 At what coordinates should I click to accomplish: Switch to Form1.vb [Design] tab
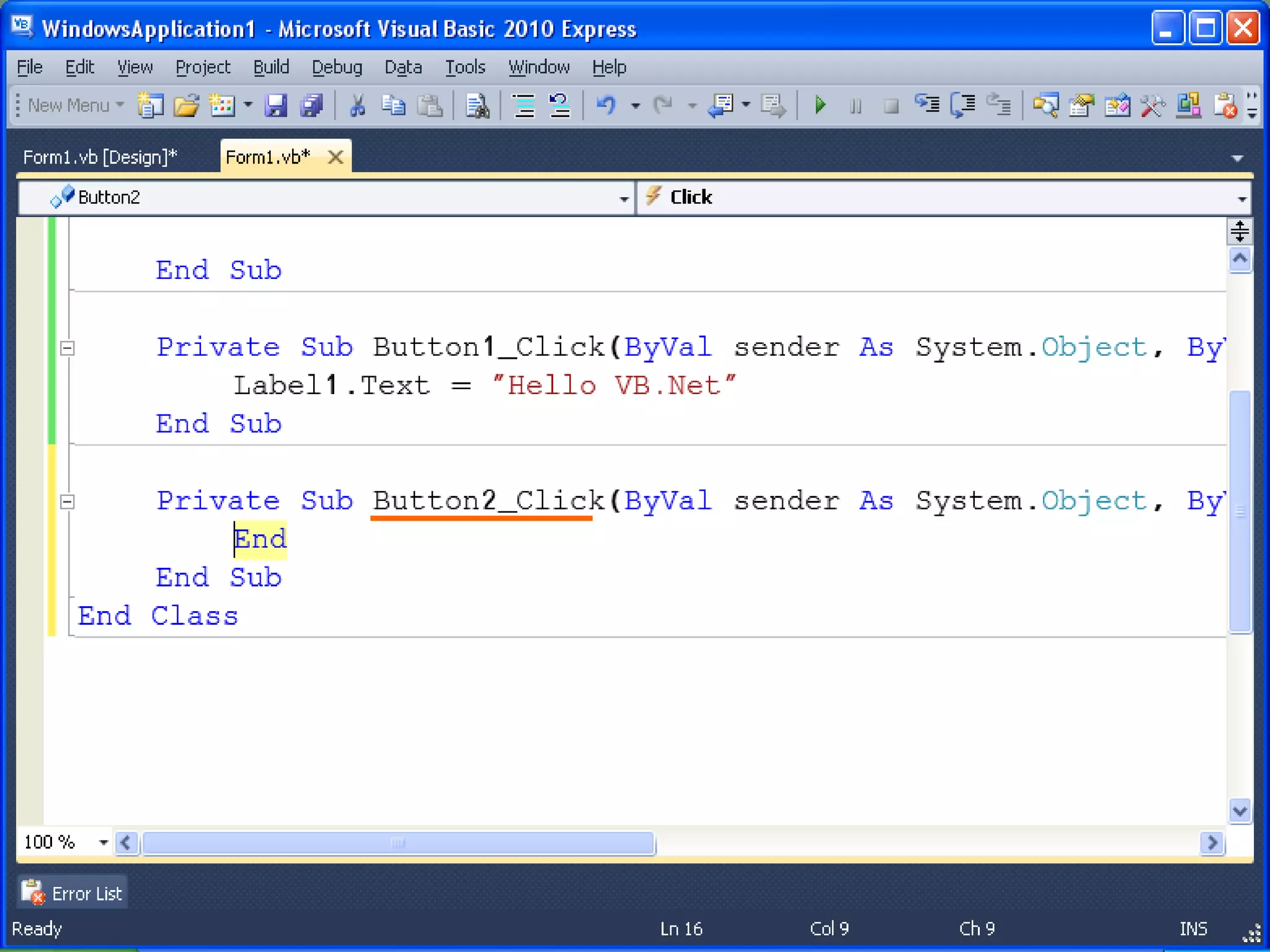click(x=100, y=157)
